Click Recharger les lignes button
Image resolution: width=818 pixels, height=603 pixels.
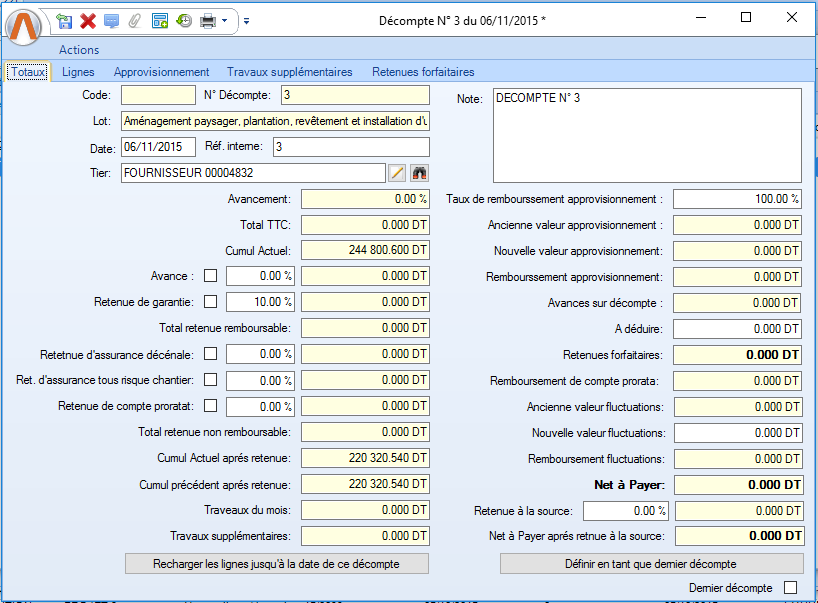pos(276,564)
